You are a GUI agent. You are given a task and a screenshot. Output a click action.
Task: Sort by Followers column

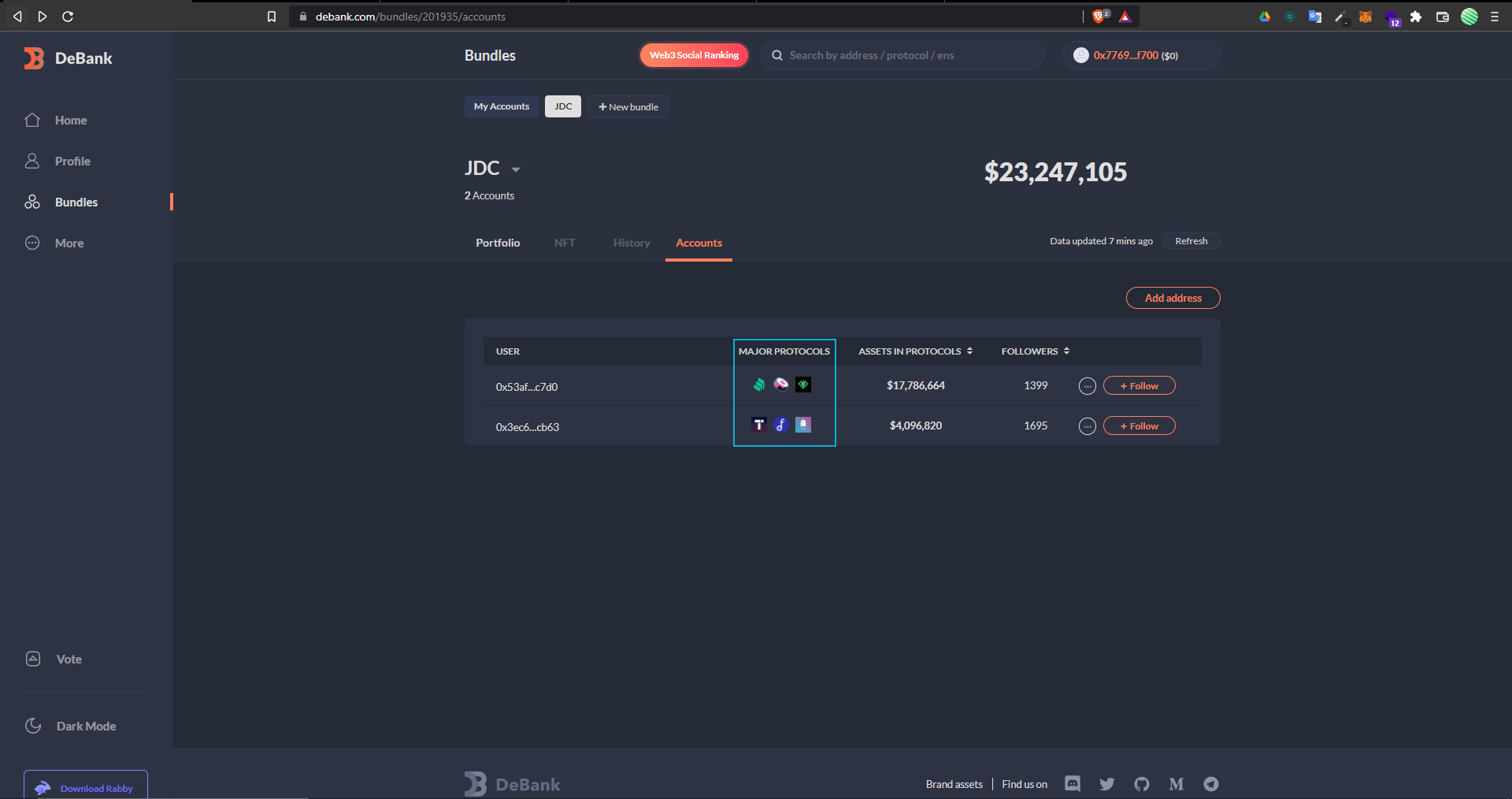point(1035,351)
